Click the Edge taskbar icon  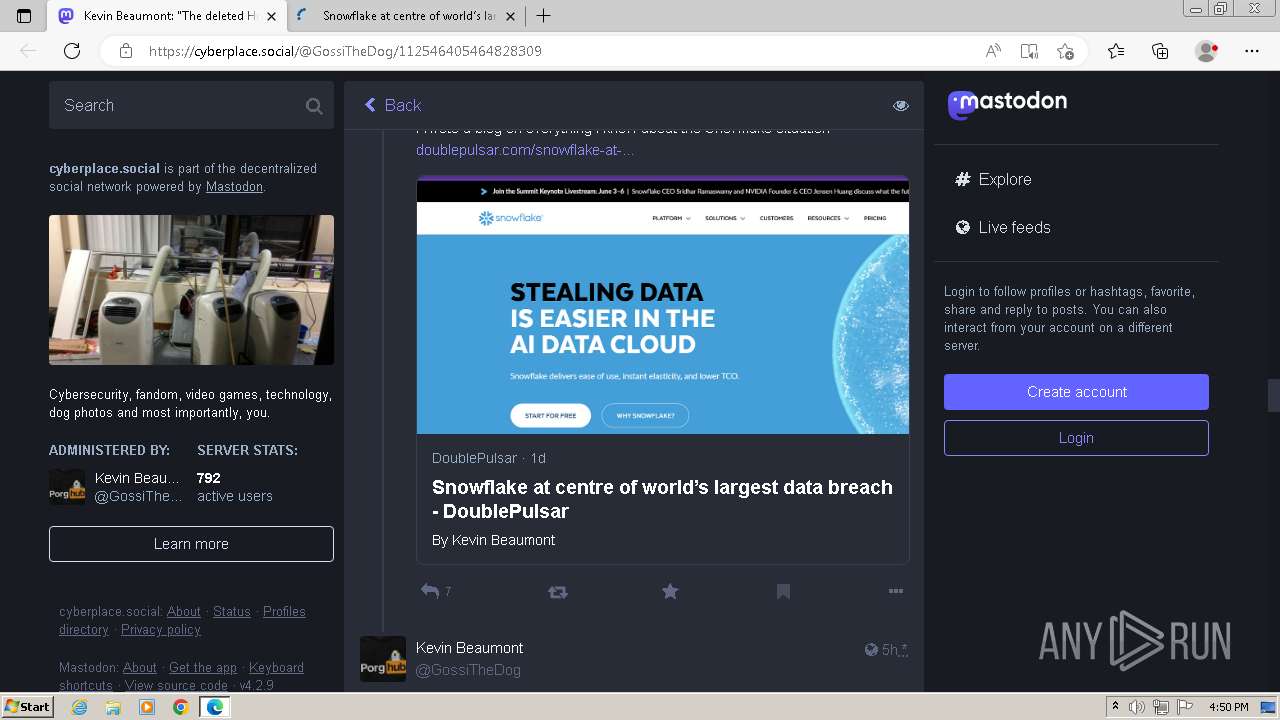click(x=214, y=707)
